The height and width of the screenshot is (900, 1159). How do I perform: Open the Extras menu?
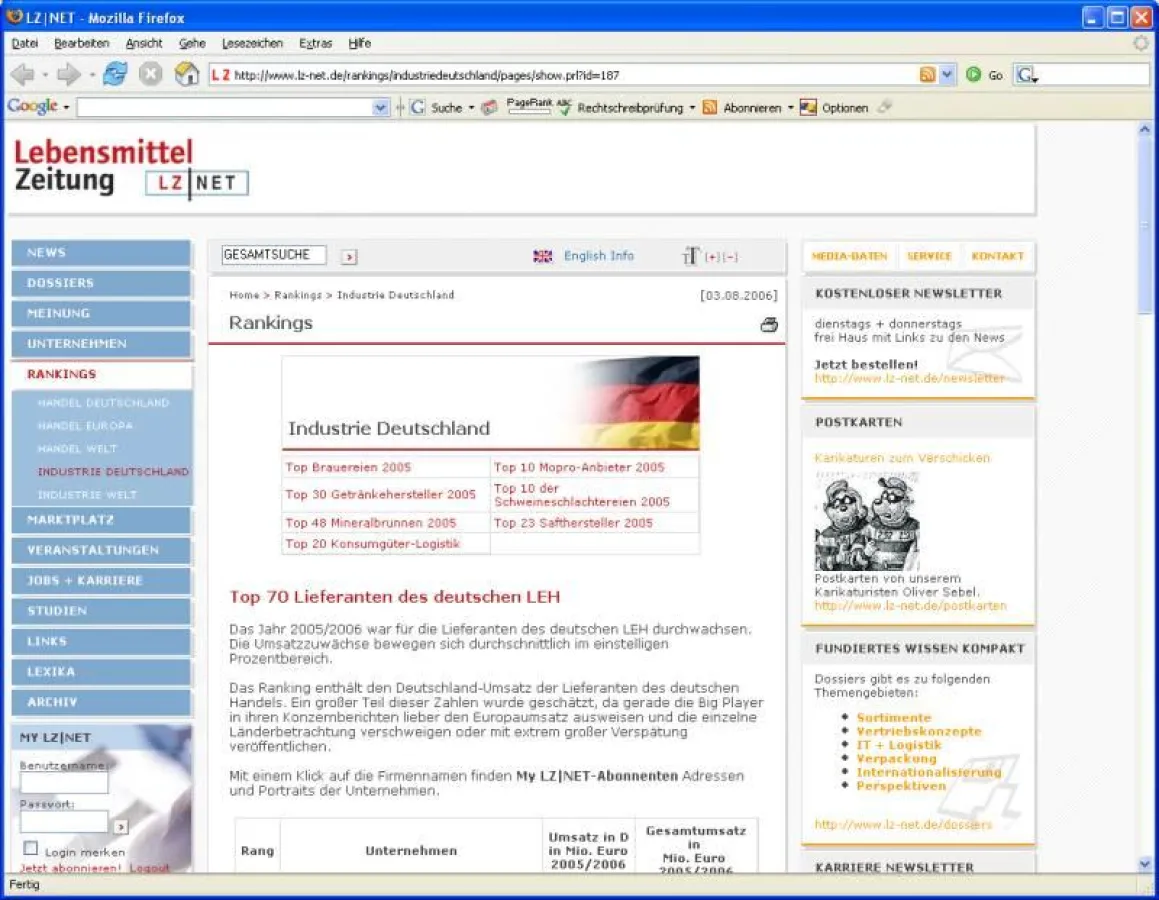(315, 43)
